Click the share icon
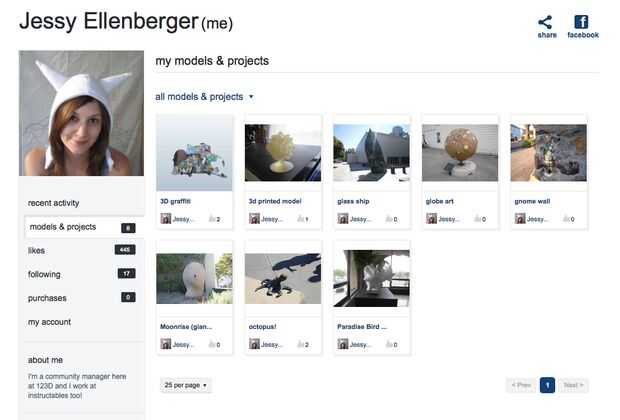Image resolution: width=620 pixels, height=420 pixels. click(x=545, y=22)
